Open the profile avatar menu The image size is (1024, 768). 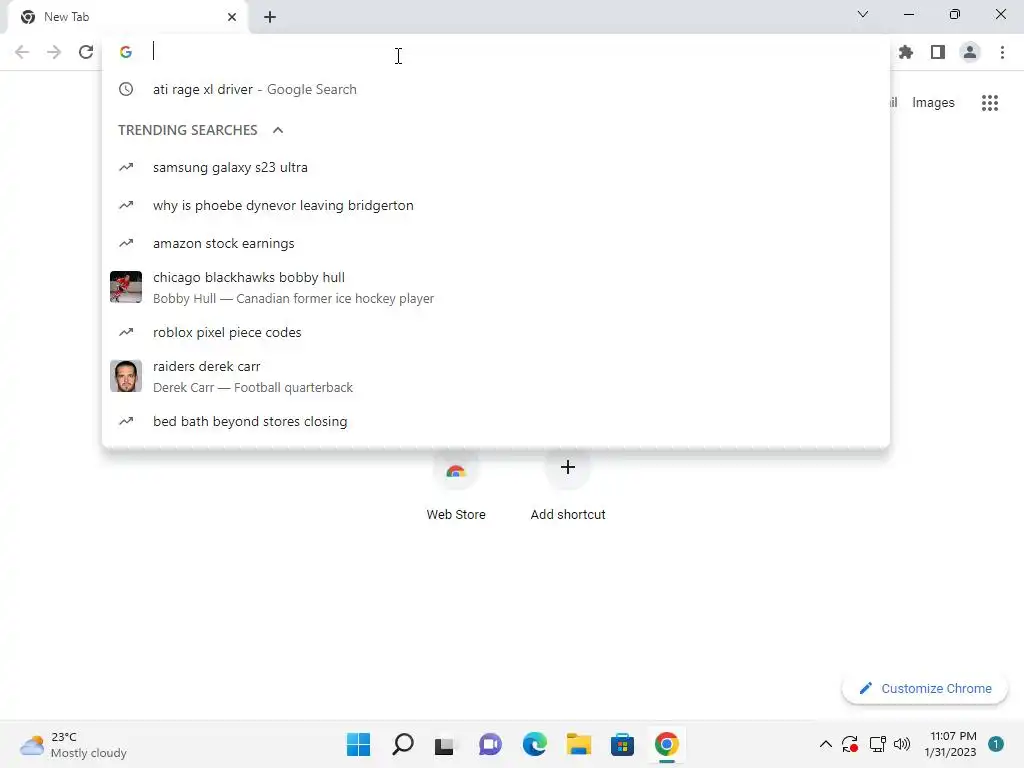point(970,52)
